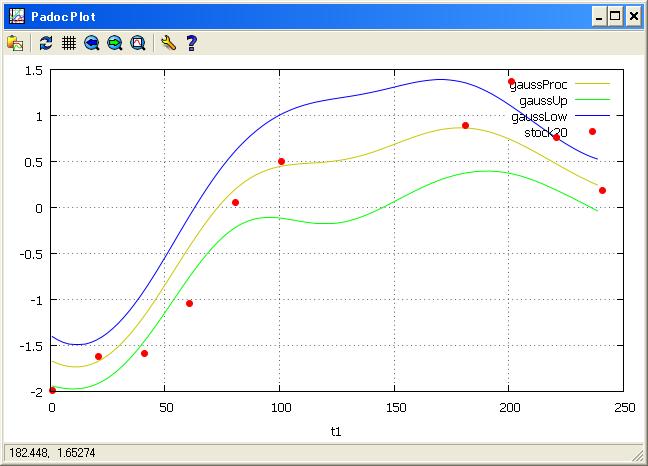Toggle the stock20 points in legend
Image resolution: width=648 pixels, height=466 pixels.
pyautogui.click(x=546, y=133)
